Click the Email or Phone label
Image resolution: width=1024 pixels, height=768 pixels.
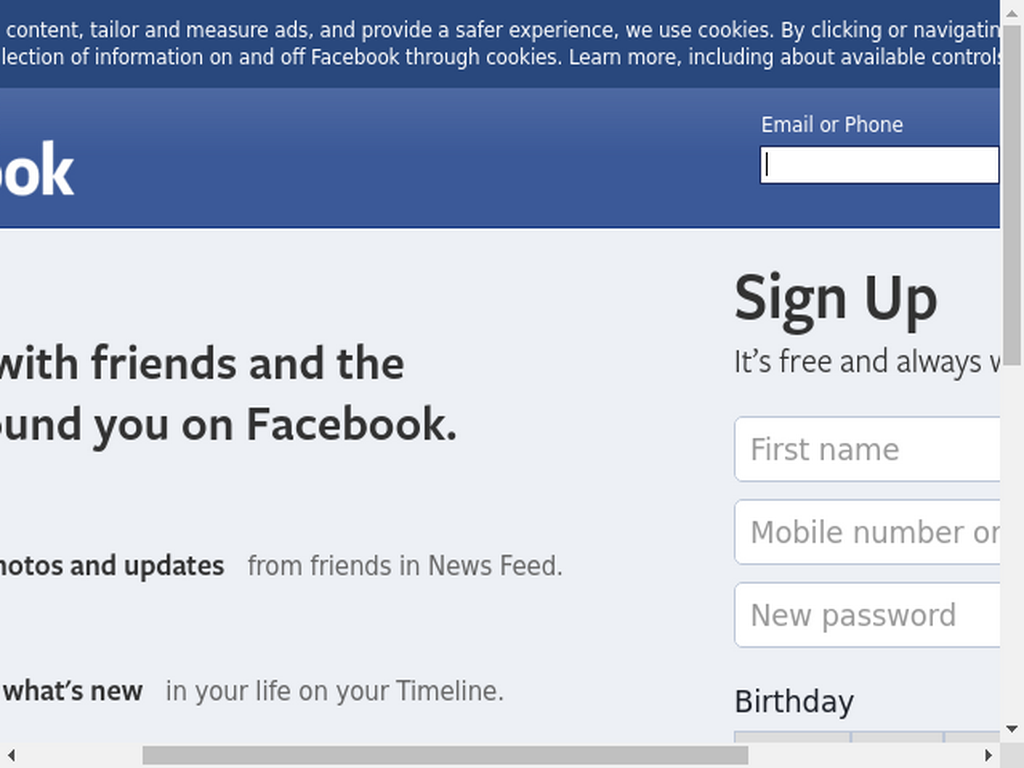pos(832,125)
